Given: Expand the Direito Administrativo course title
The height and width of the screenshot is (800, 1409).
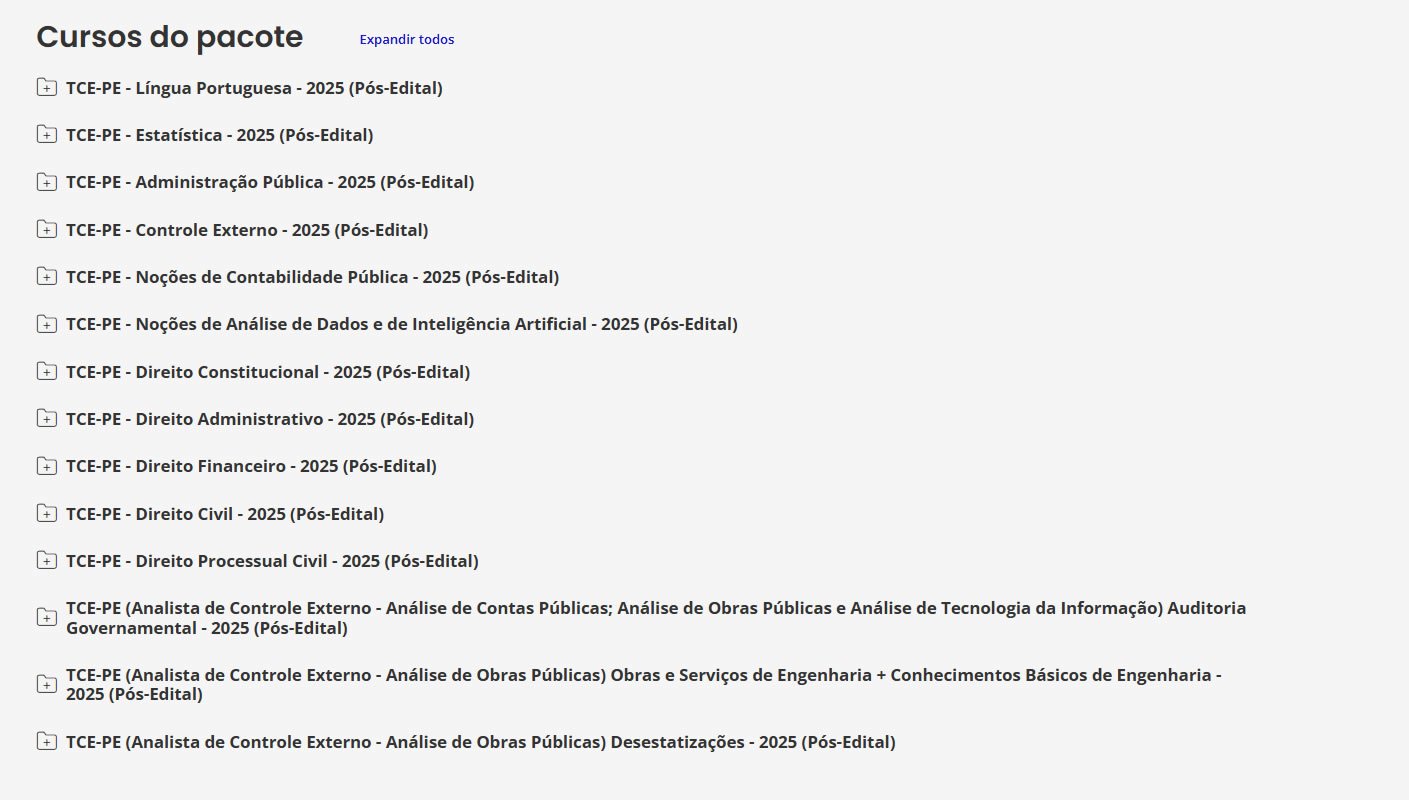Looking at the screenshot, I should [x=270, y=419].
